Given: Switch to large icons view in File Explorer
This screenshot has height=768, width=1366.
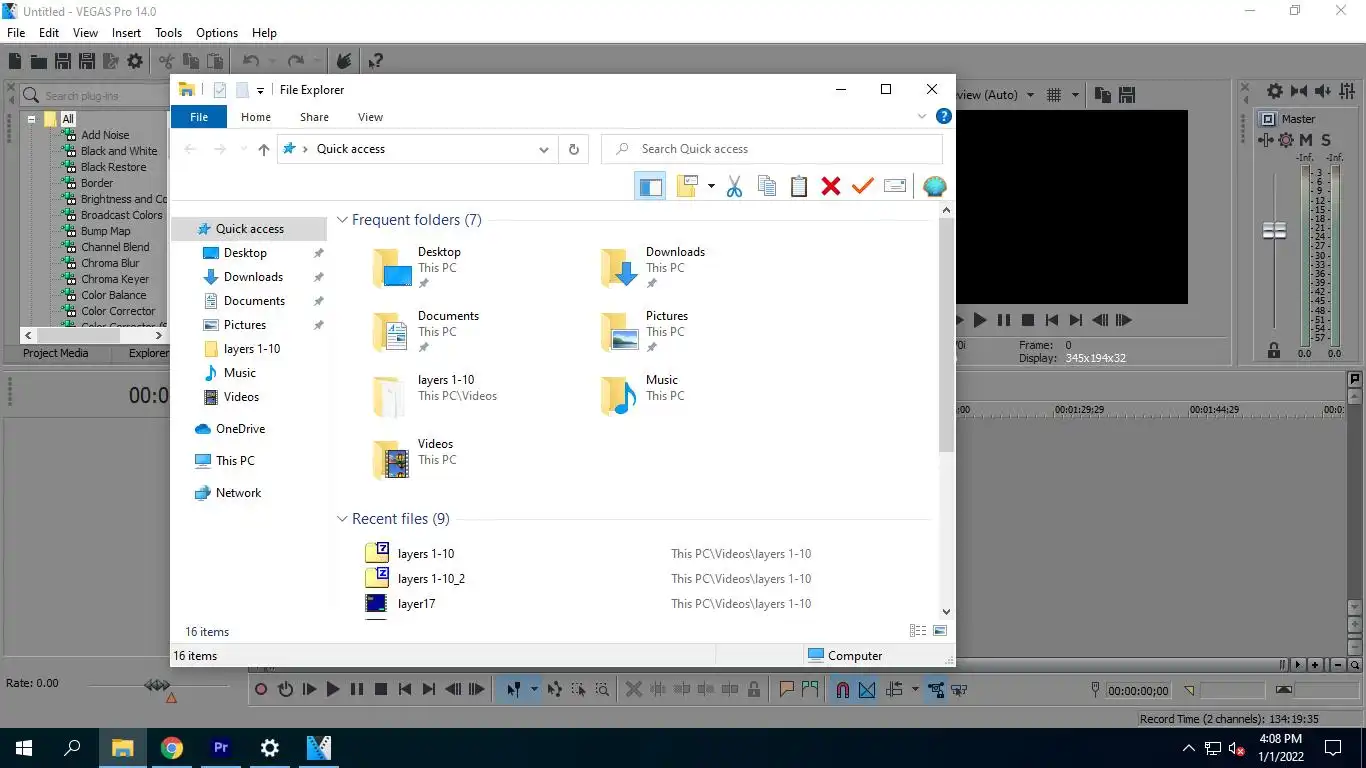Looking at the screenshot, I should pos(940,631).
